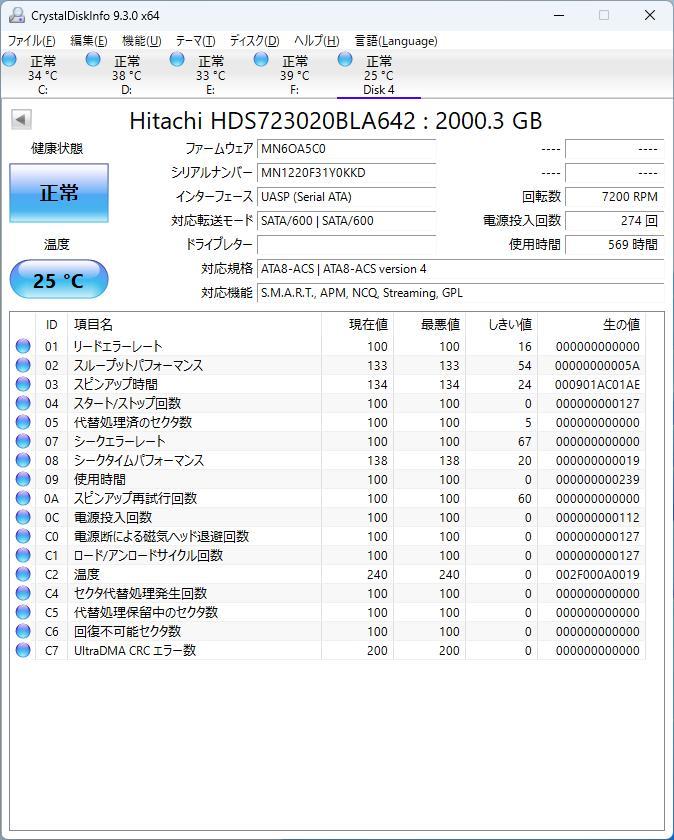Image resolution: width=674 pixels, height=840 pixels.
Task: Click the previous disk arrow button
Action: [x=21, y=119]
